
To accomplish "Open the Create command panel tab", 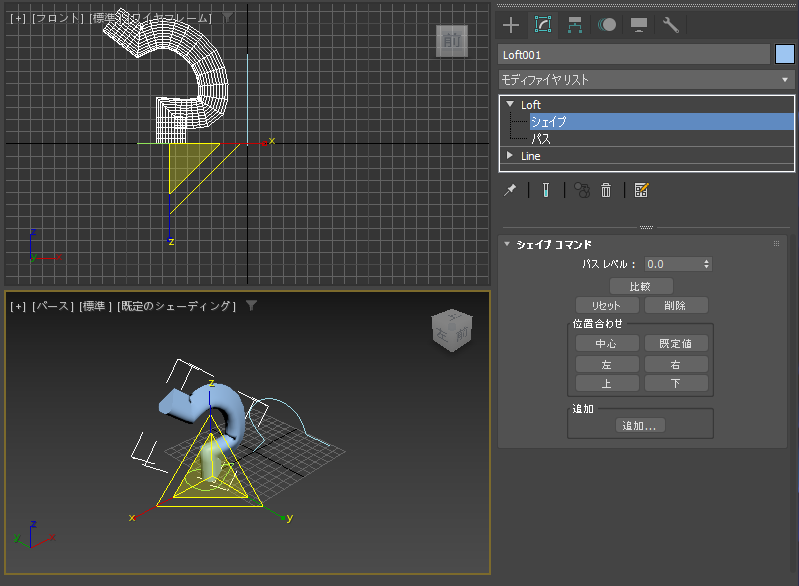I will pos(511,25).
